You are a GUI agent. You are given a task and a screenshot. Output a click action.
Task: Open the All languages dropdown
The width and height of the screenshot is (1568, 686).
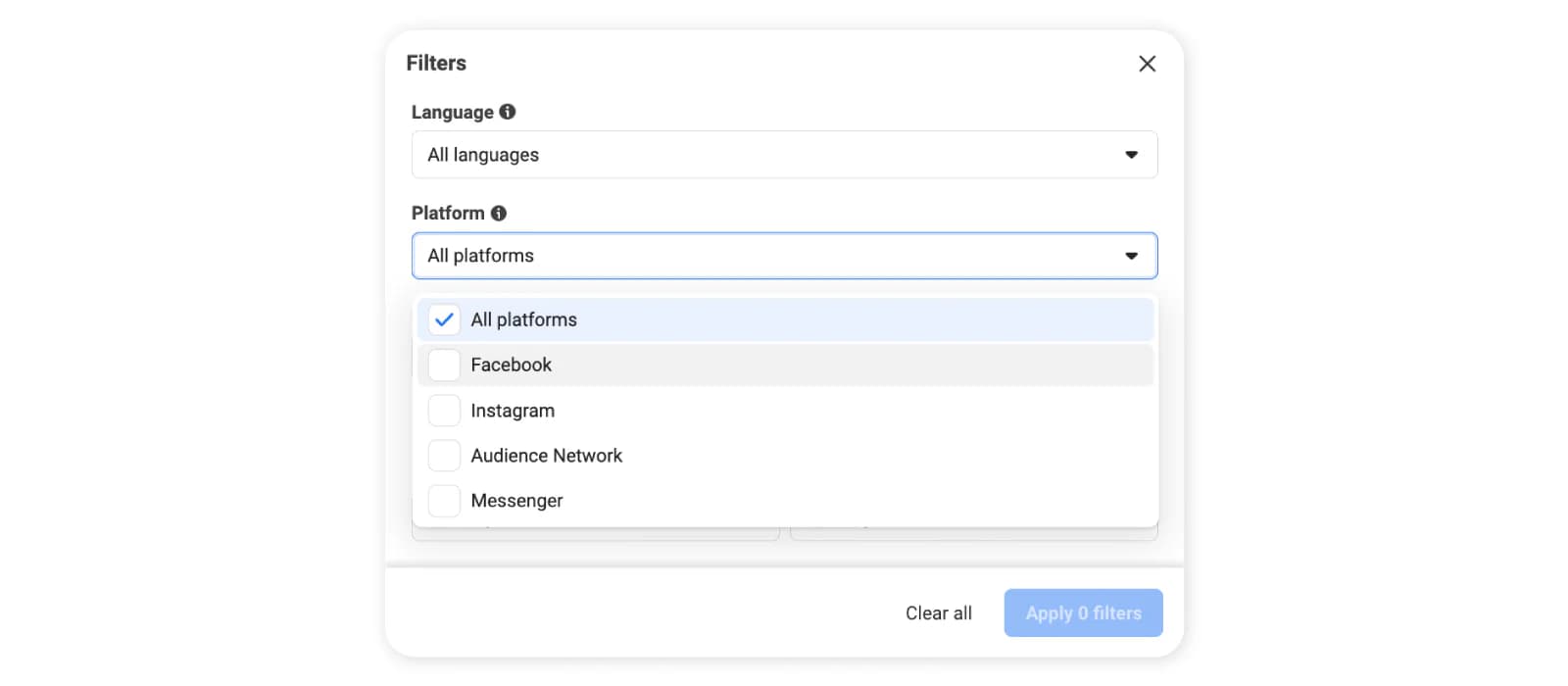784,155
